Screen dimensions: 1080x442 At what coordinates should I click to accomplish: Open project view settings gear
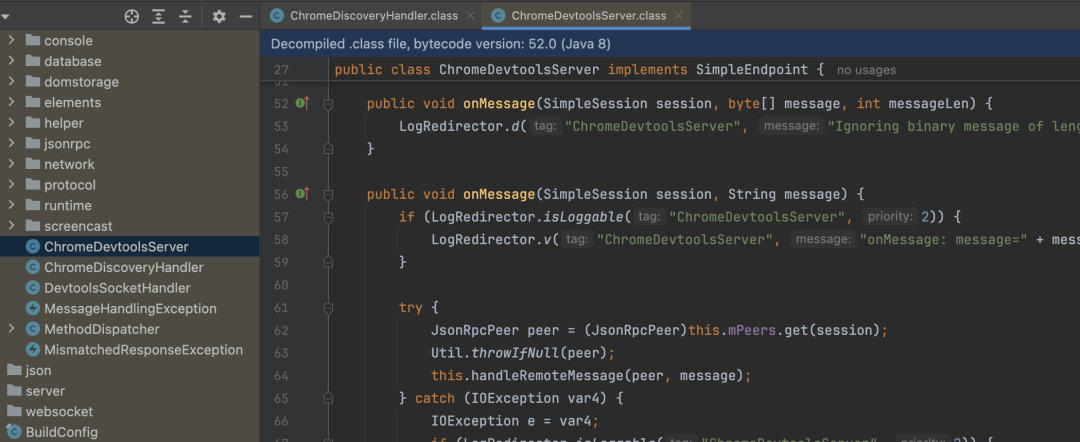(x=219, y=17)
